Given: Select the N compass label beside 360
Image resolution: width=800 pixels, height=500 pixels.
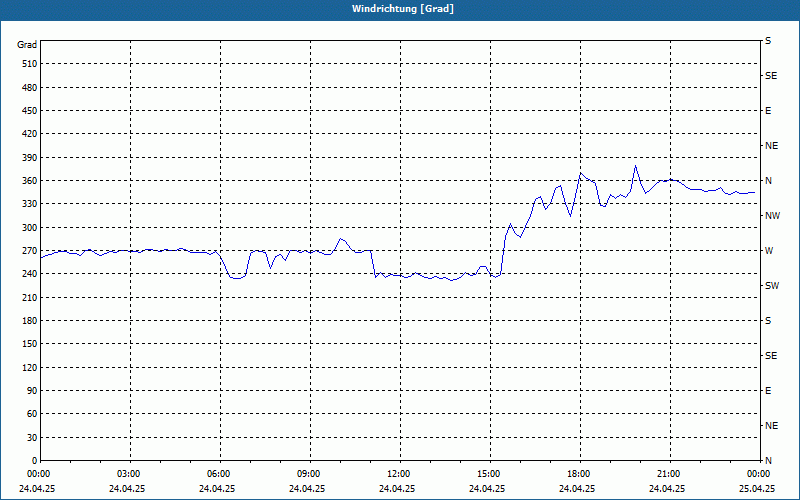Looking at the screenshot, I should [x=768, y=181].
